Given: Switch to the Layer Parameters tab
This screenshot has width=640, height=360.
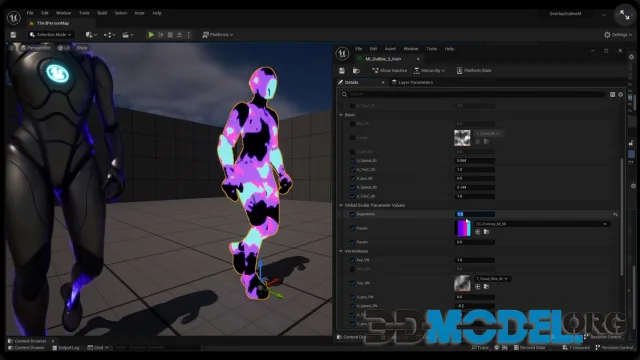Looking at the screenshot, I should point(412,82).
